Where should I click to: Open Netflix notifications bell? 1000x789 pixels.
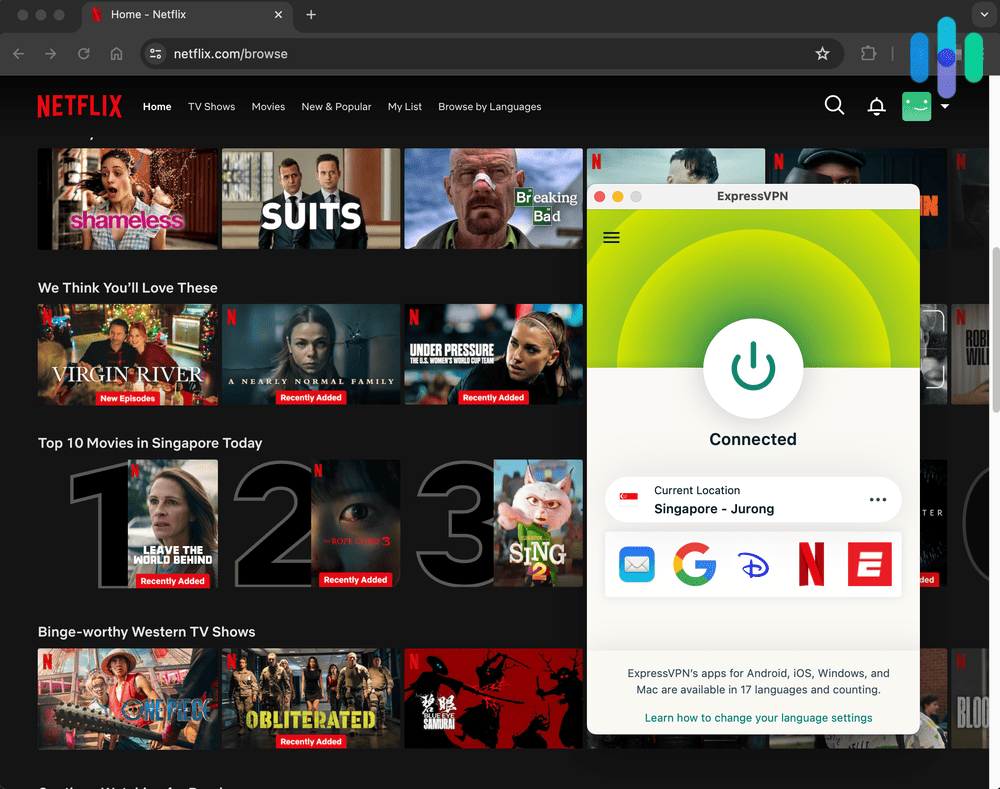(876, 105)
